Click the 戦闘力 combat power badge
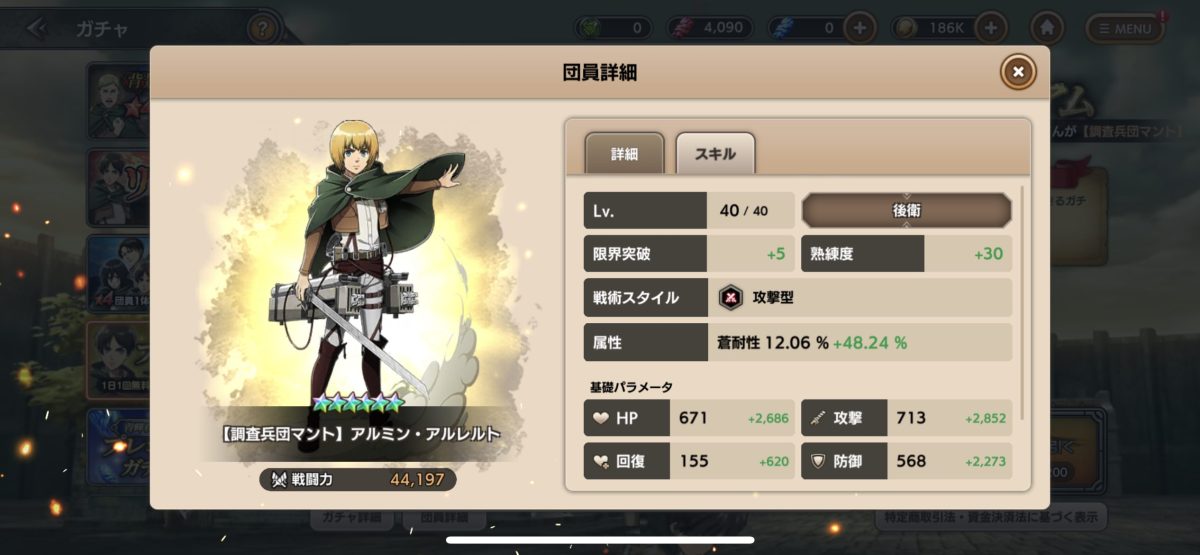Image resolution: width=1200 pixels, height=555 pixels. click(x=358, y=480)
